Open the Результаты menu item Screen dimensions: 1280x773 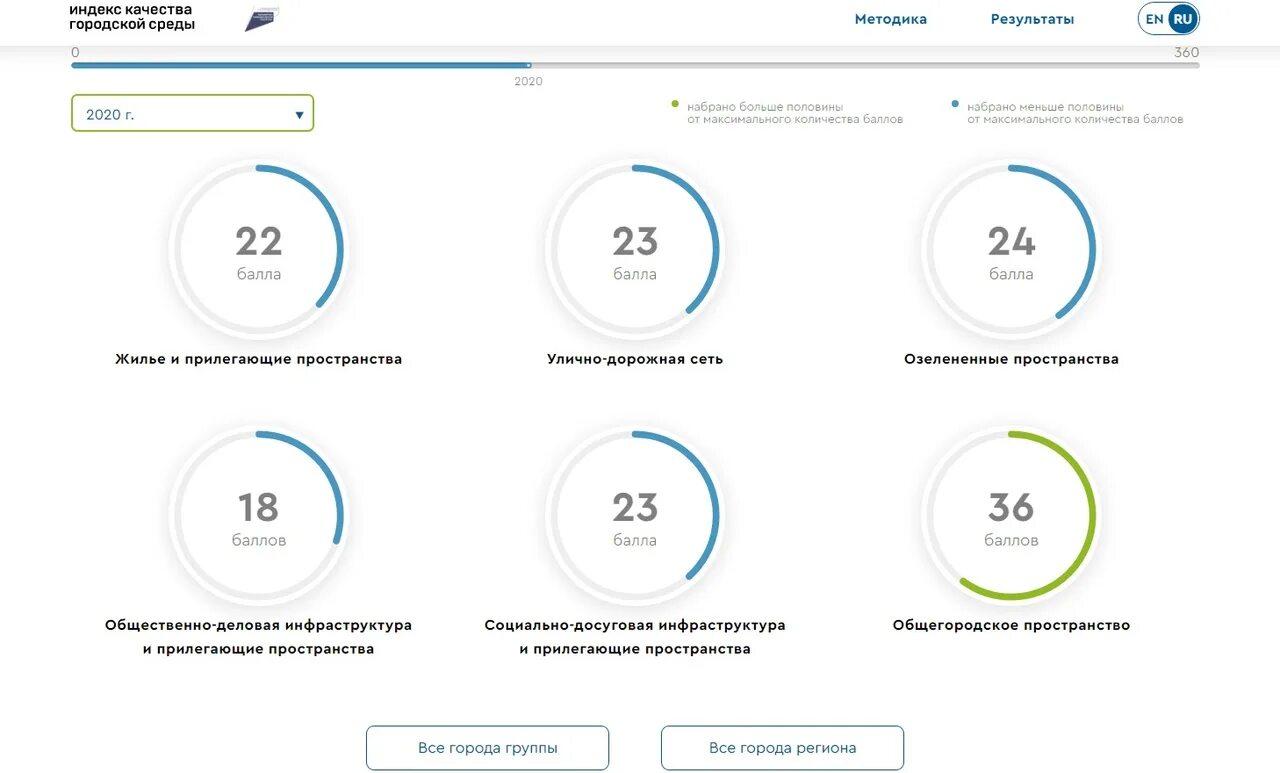(x=1032, y=19)
